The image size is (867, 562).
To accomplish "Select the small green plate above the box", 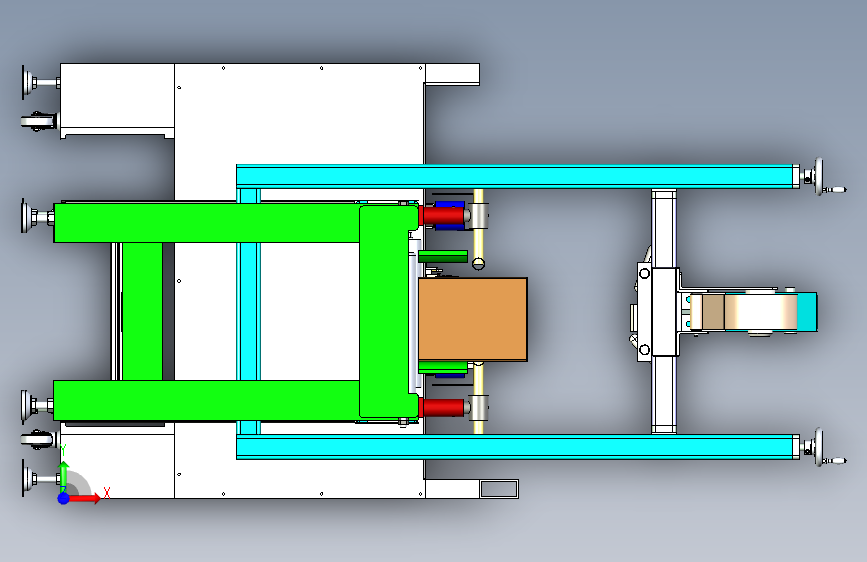I will (443, 256).
